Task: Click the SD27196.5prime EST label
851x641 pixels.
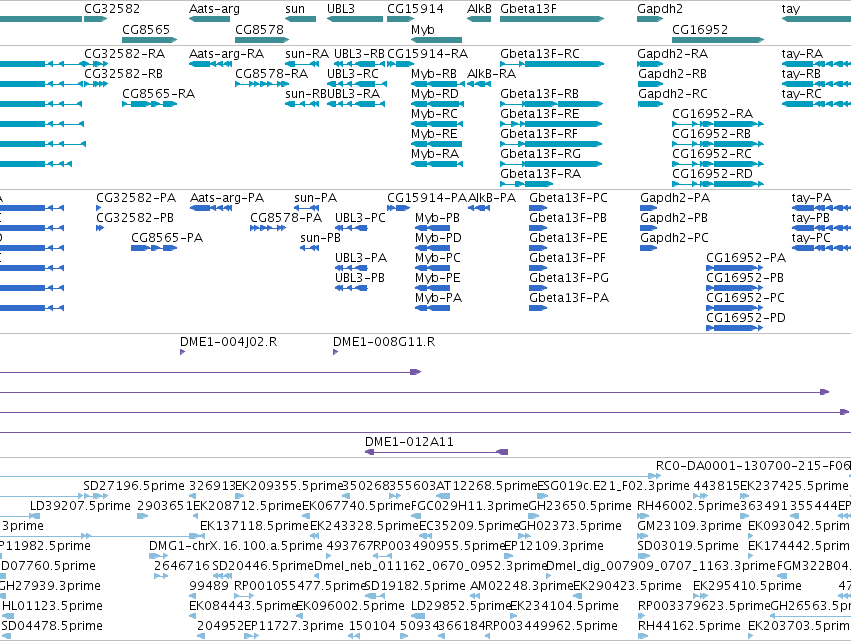Action: coord(134,485)
